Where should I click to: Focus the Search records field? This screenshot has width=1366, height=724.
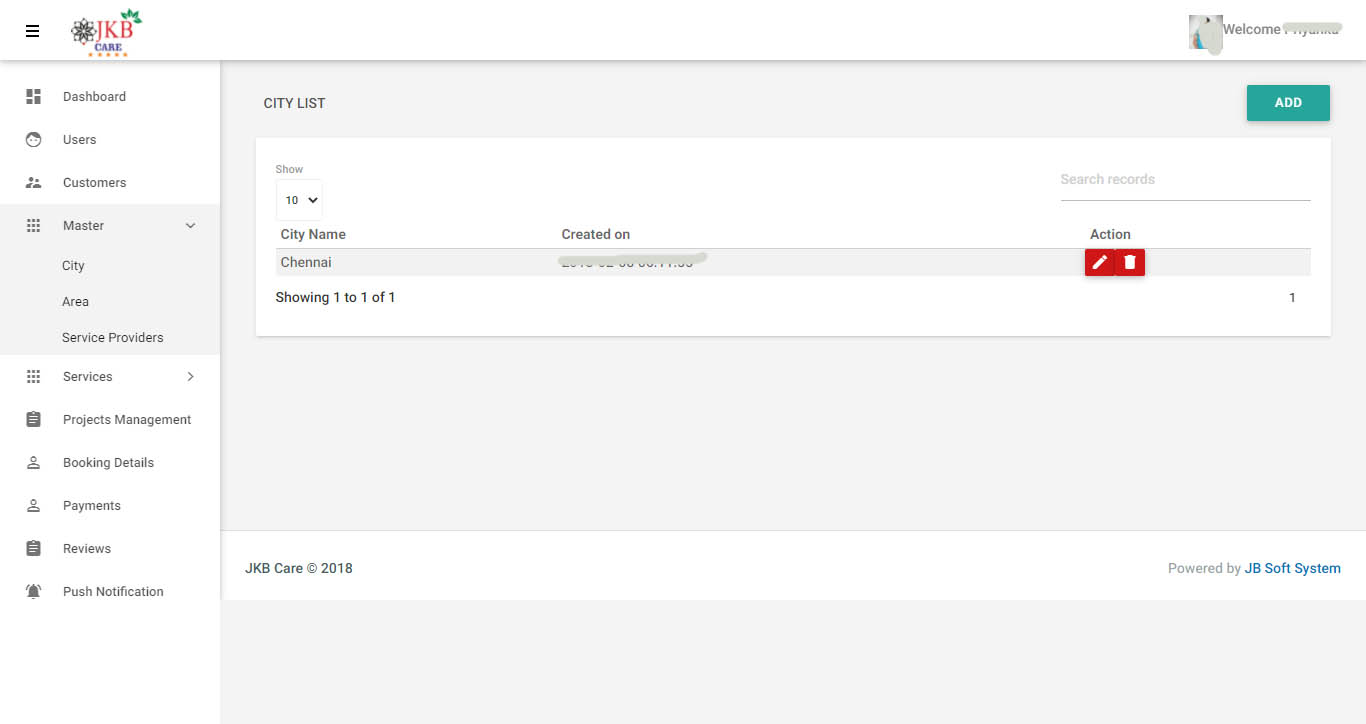[1185, 180]
